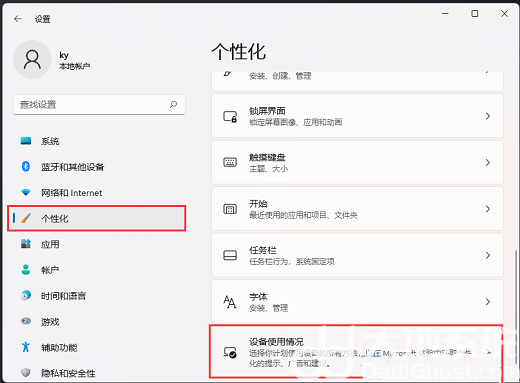Click the 系统 monitor icon
Image resolution: width=520 pixels, height=383 pixels.
(26, 141)
